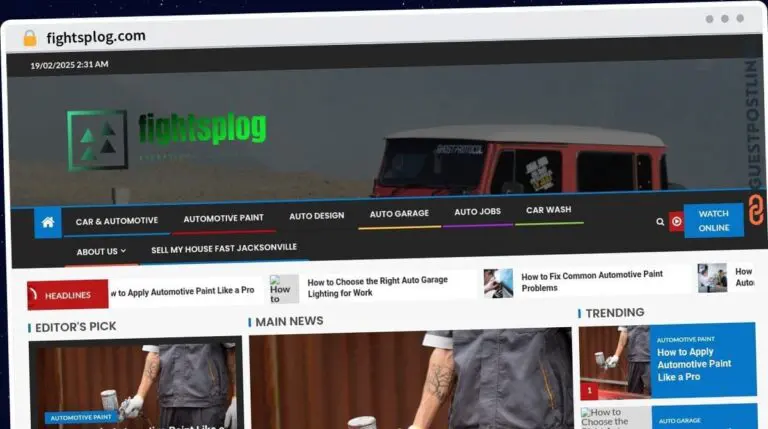Click the fightsplog logo emblem
This screenshot has height=429, width=768.
coord(97,140)
